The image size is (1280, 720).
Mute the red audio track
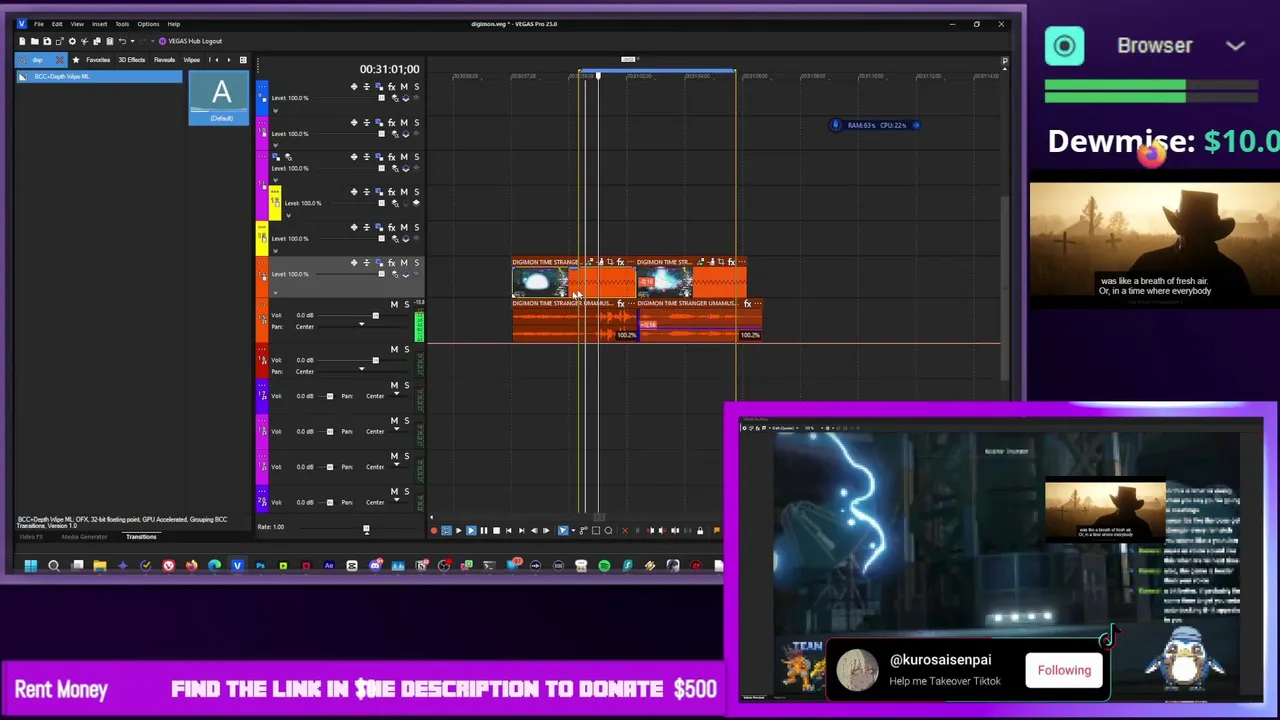click(394, 349)
